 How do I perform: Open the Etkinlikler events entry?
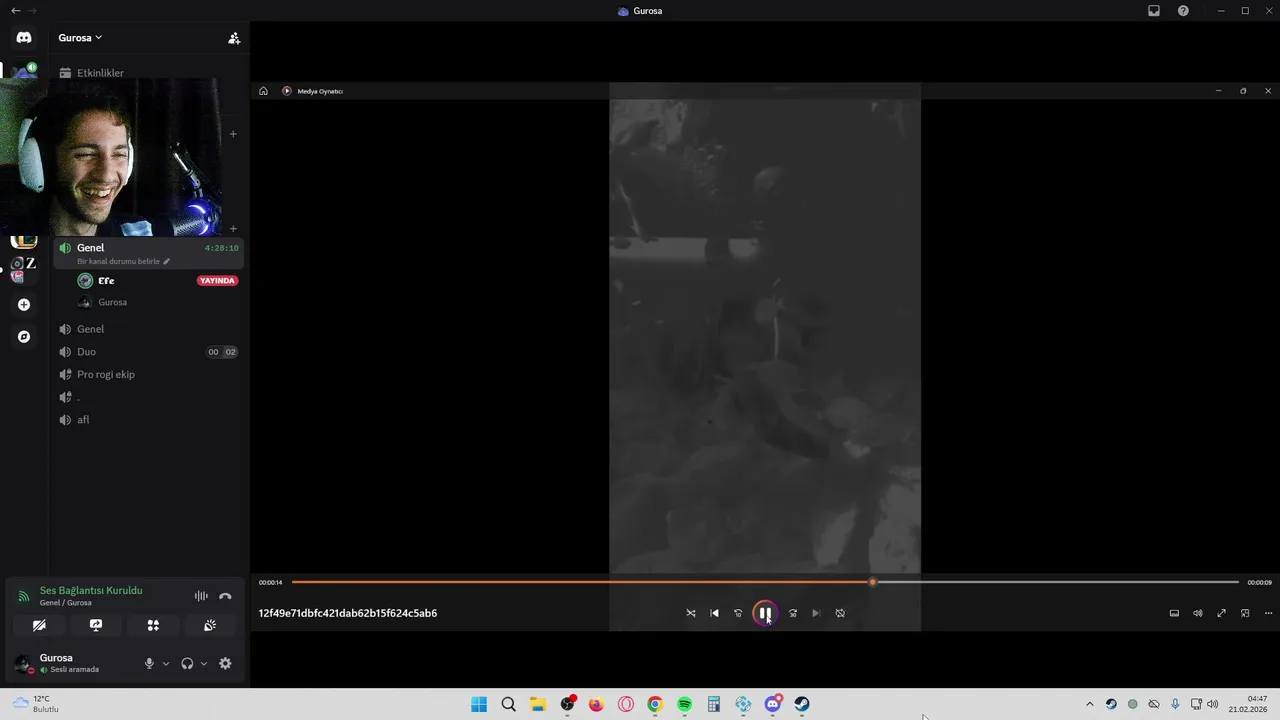tap(100, 73)
